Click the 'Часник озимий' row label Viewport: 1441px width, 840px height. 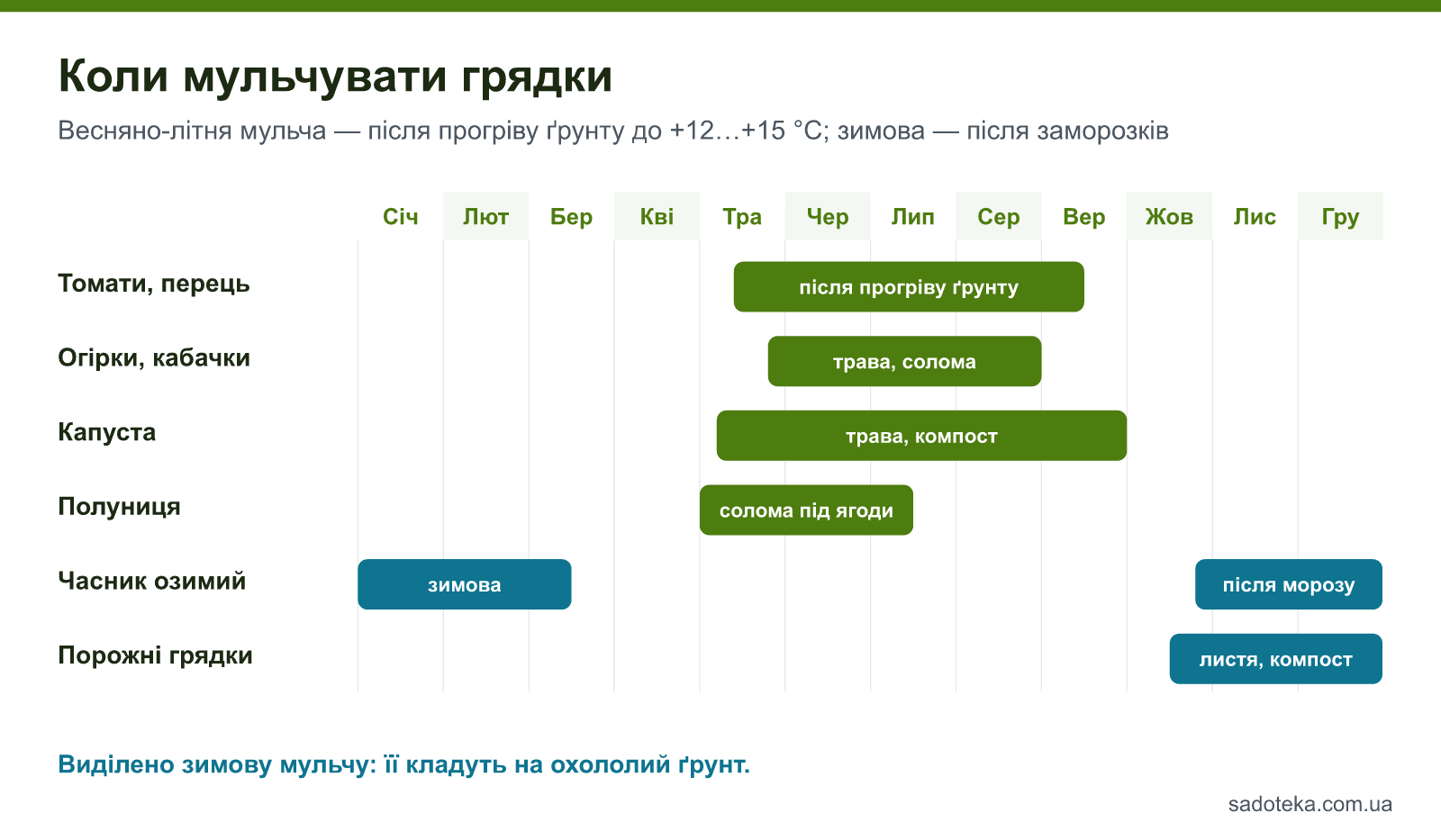pos(152,581)
